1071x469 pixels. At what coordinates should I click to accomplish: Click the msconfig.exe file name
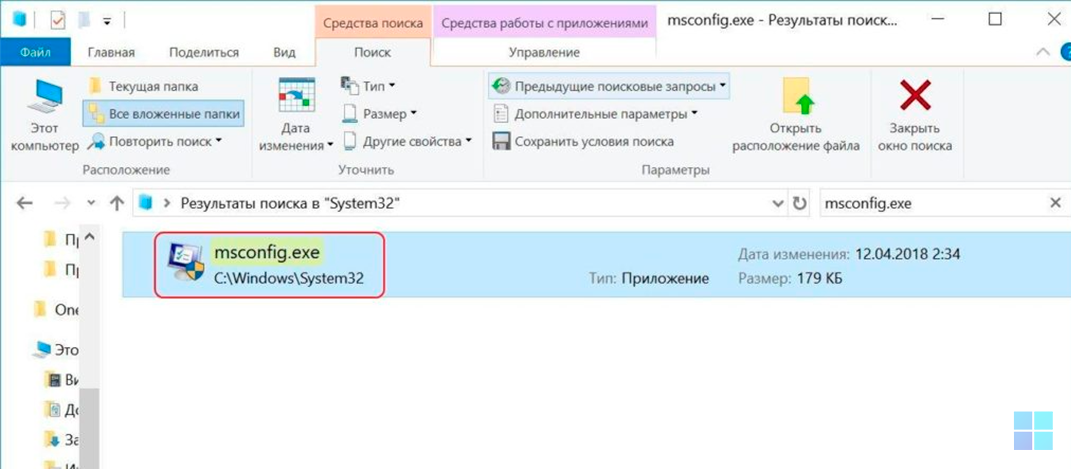point(267,252)
